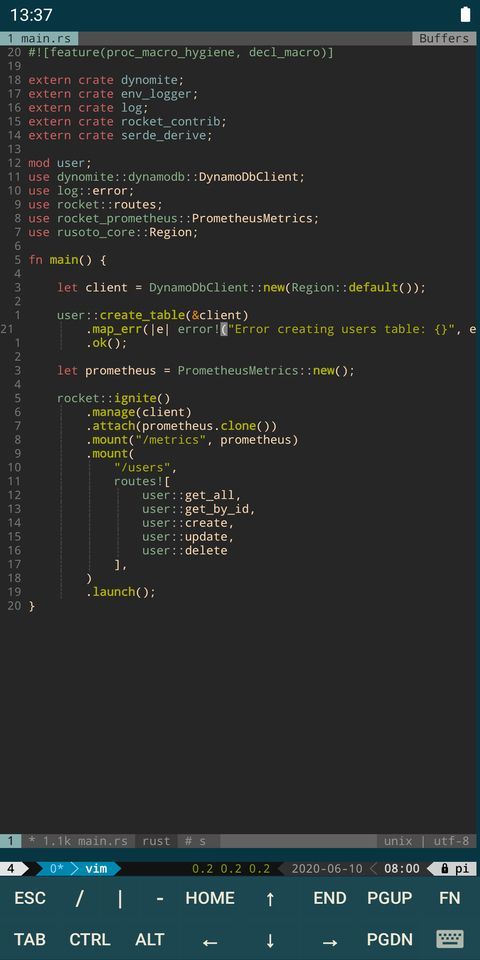Toggle the CTRL modifier key

point(90,939)
